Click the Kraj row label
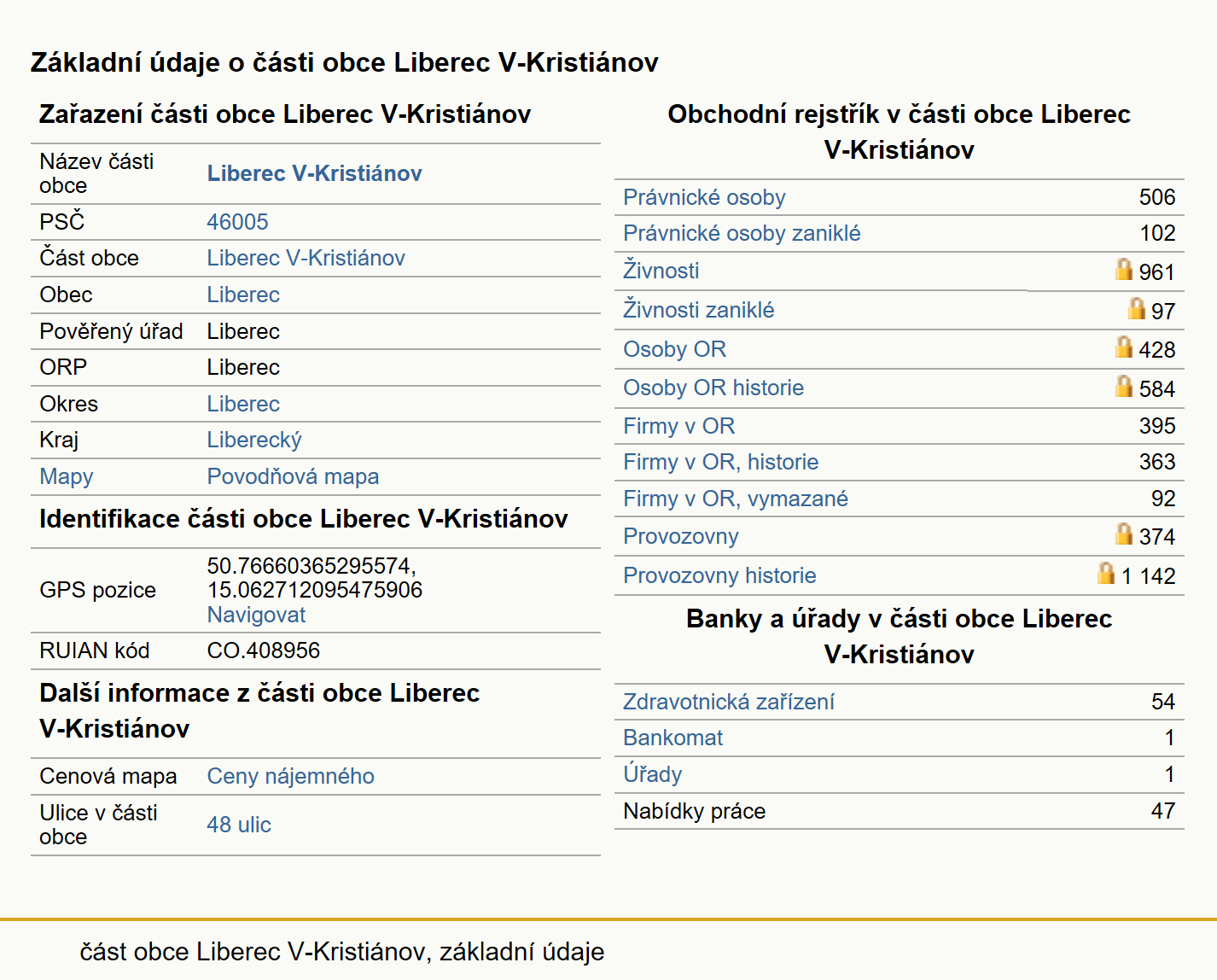 pyautogui.click(x=59, y=440)
